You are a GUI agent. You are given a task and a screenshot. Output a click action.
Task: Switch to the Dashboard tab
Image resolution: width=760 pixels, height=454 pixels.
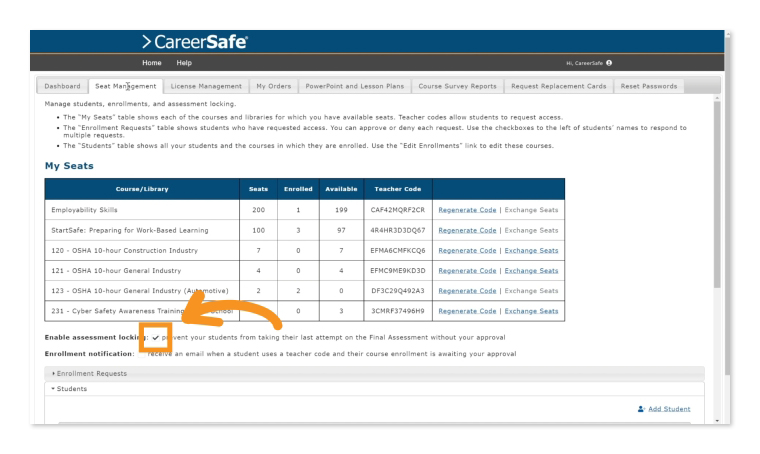(63, 86)
